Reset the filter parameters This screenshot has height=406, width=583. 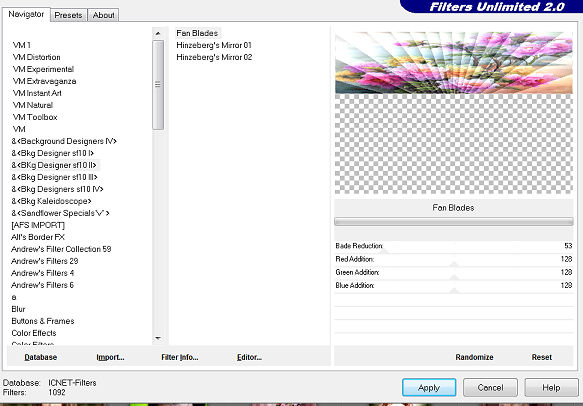542,357
